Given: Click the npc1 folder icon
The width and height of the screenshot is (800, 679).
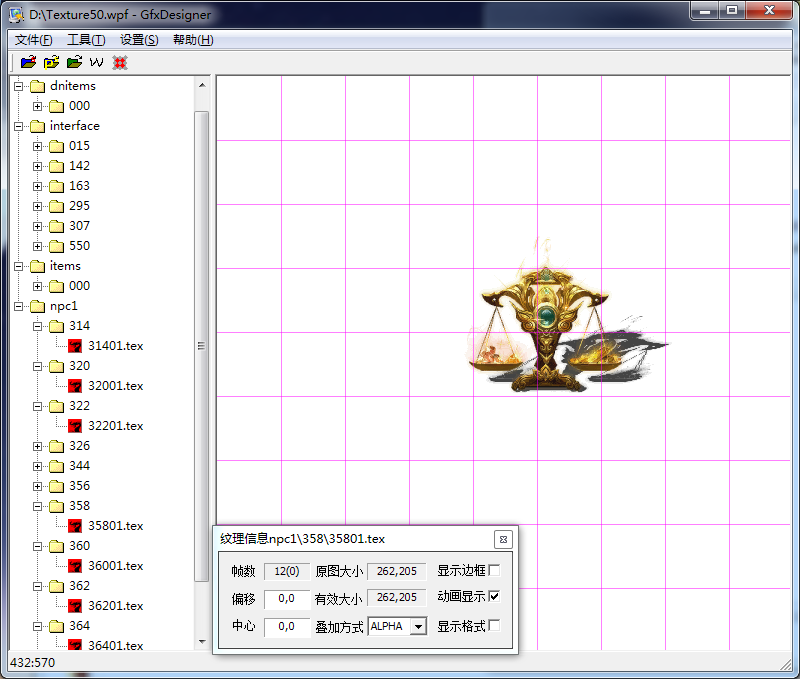Looking at the screenshot, I should [38, 306].
